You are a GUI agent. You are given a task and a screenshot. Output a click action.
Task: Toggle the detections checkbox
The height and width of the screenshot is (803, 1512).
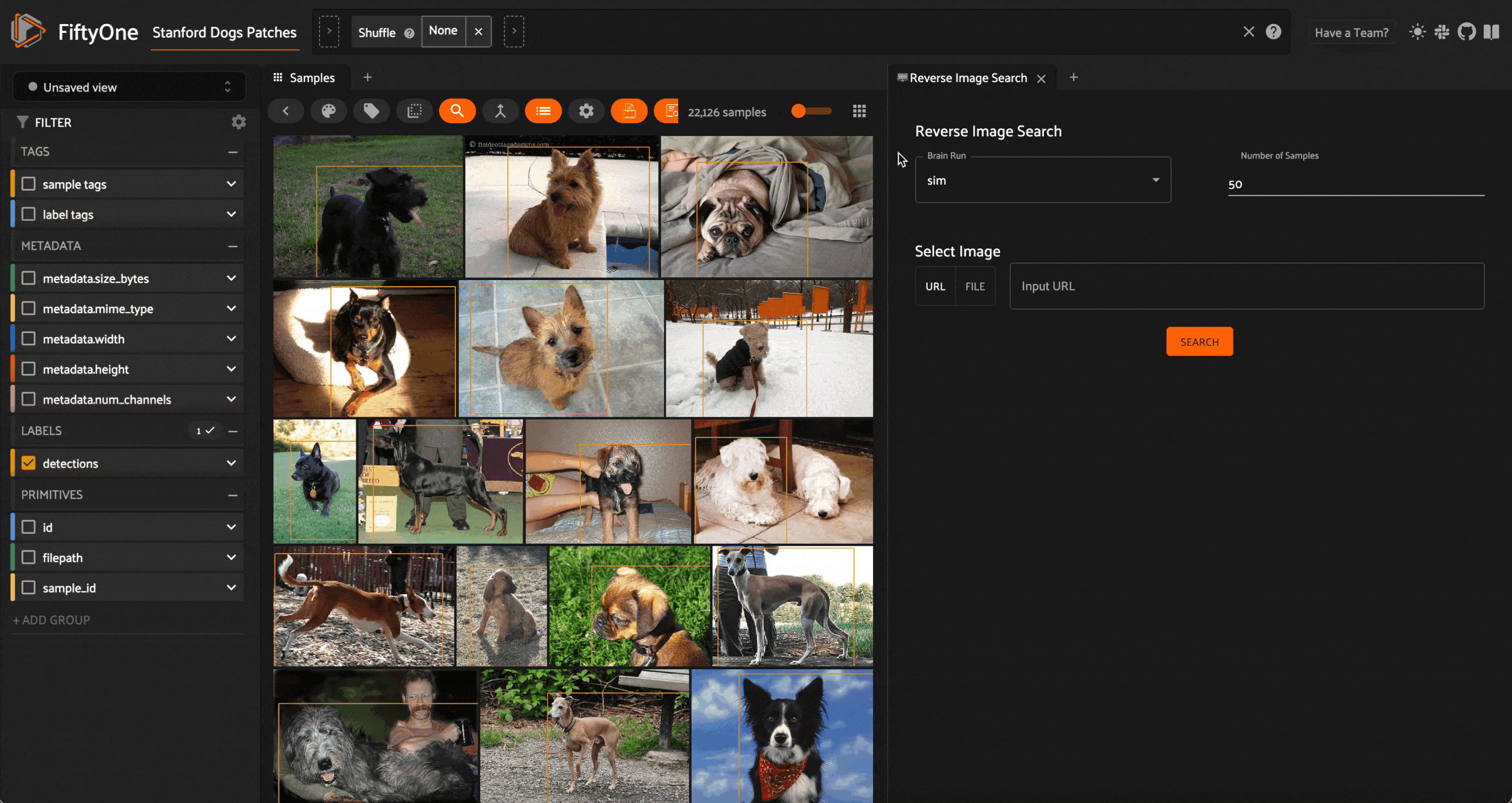click(x=28, y=463)
